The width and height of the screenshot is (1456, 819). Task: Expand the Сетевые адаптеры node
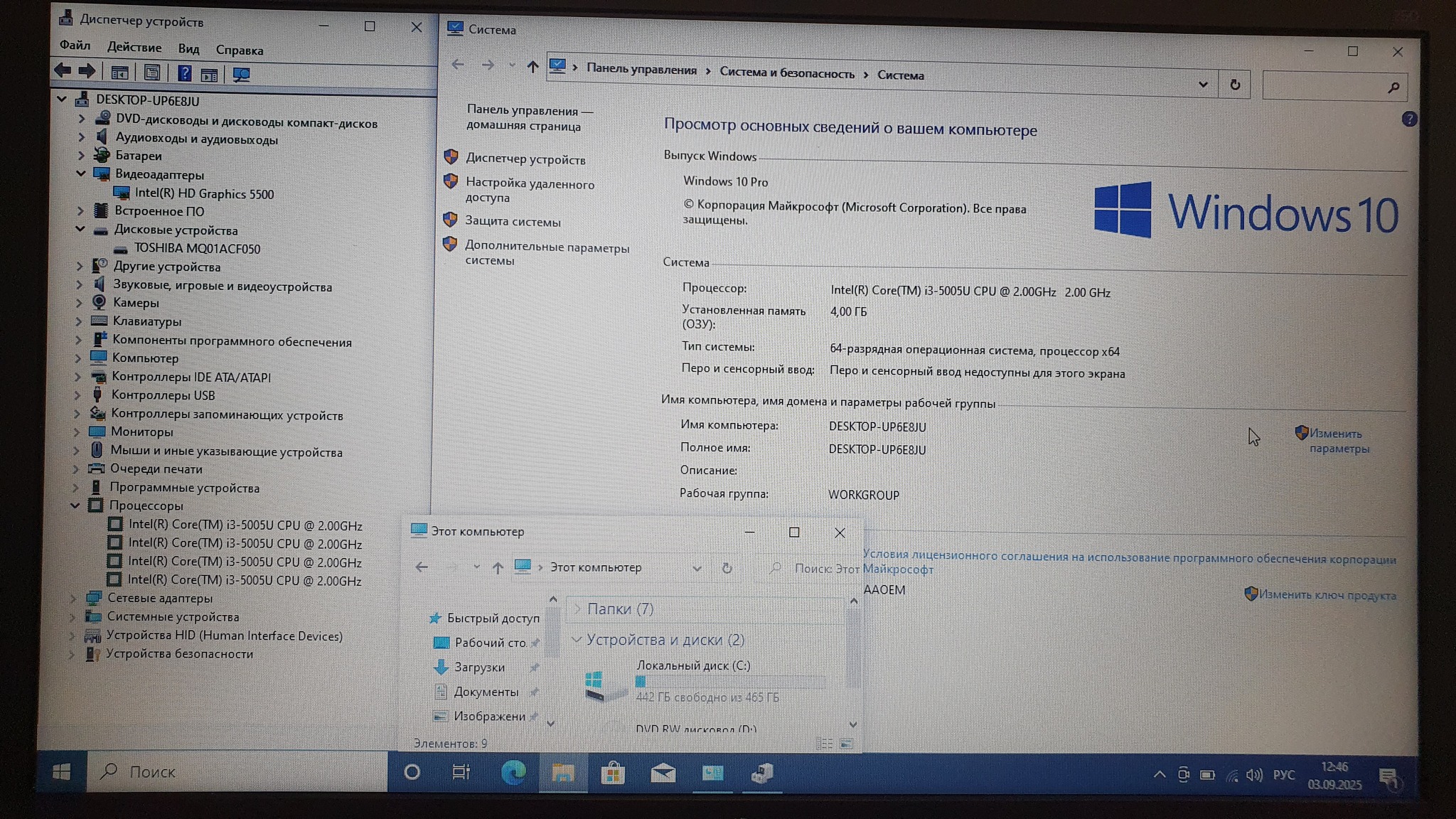tap(73, 598)
